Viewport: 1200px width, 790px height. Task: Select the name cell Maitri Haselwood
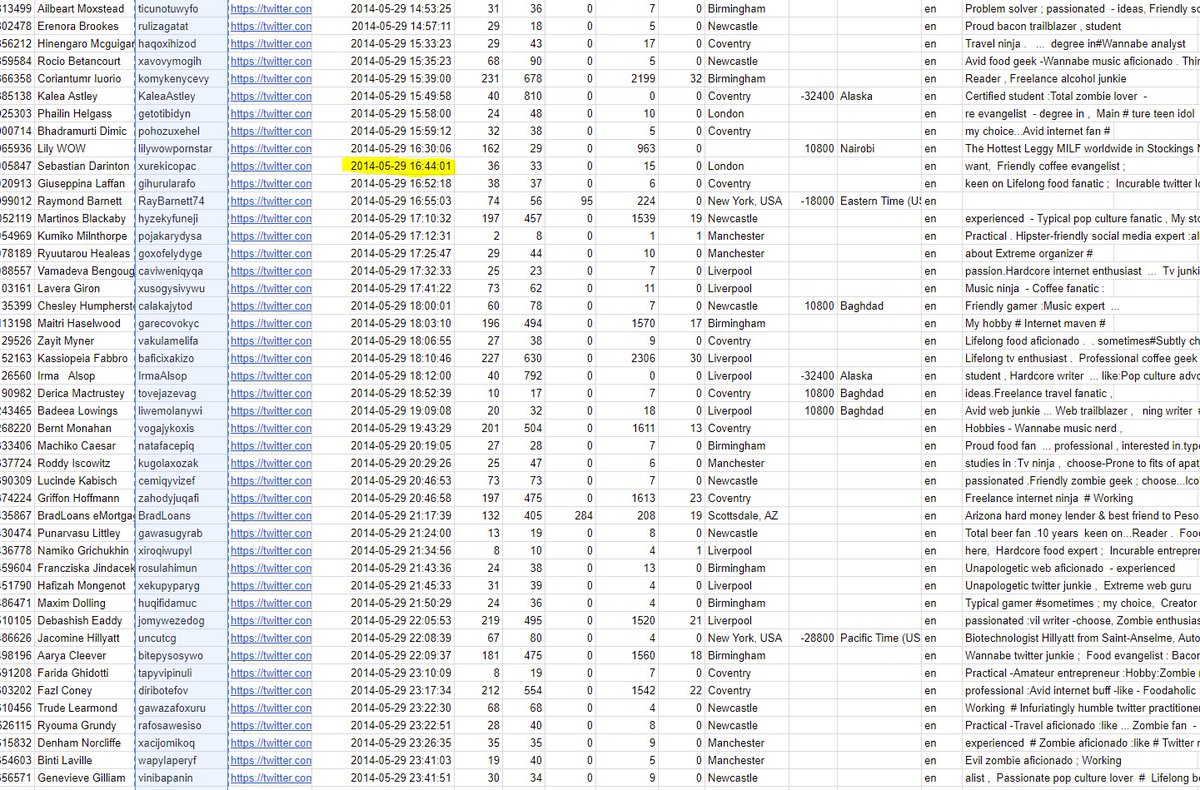pyautogui.click(x=79, y=324)
